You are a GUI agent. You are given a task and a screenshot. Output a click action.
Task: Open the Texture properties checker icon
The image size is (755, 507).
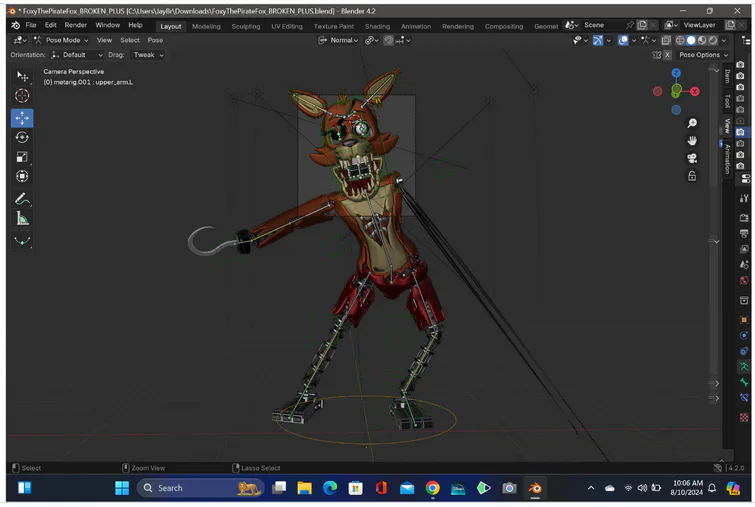744,417
